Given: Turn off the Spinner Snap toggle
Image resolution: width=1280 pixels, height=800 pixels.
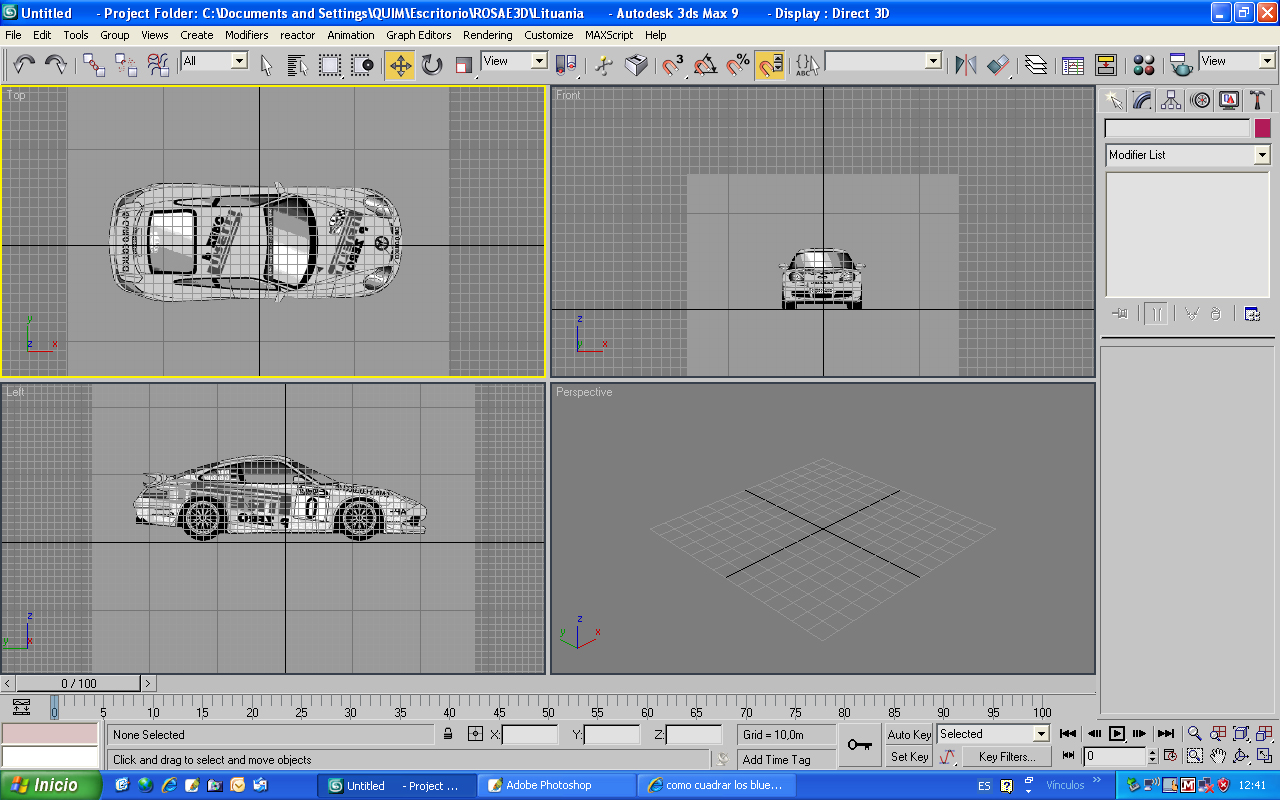Looking at the screenshot, I should coord(770,65).
